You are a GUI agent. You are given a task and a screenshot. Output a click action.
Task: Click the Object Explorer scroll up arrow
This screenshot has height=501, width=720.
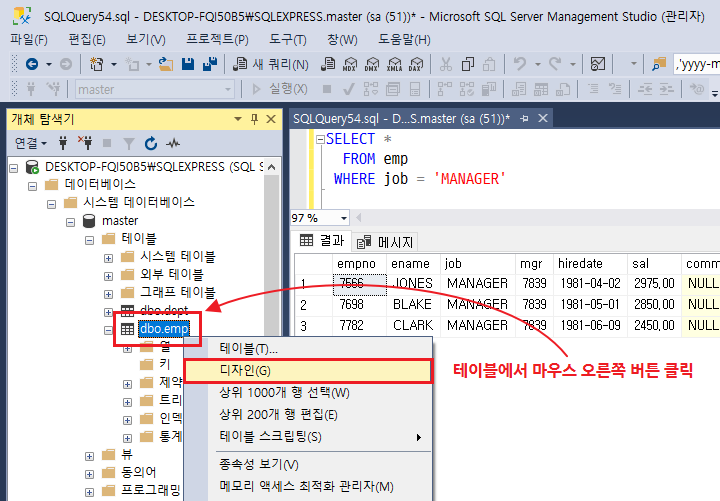[272, 167]
